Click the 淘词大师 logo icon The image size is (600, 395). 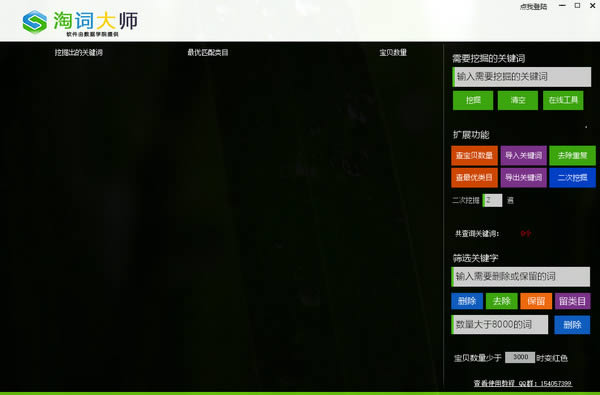tap(35, 22)
